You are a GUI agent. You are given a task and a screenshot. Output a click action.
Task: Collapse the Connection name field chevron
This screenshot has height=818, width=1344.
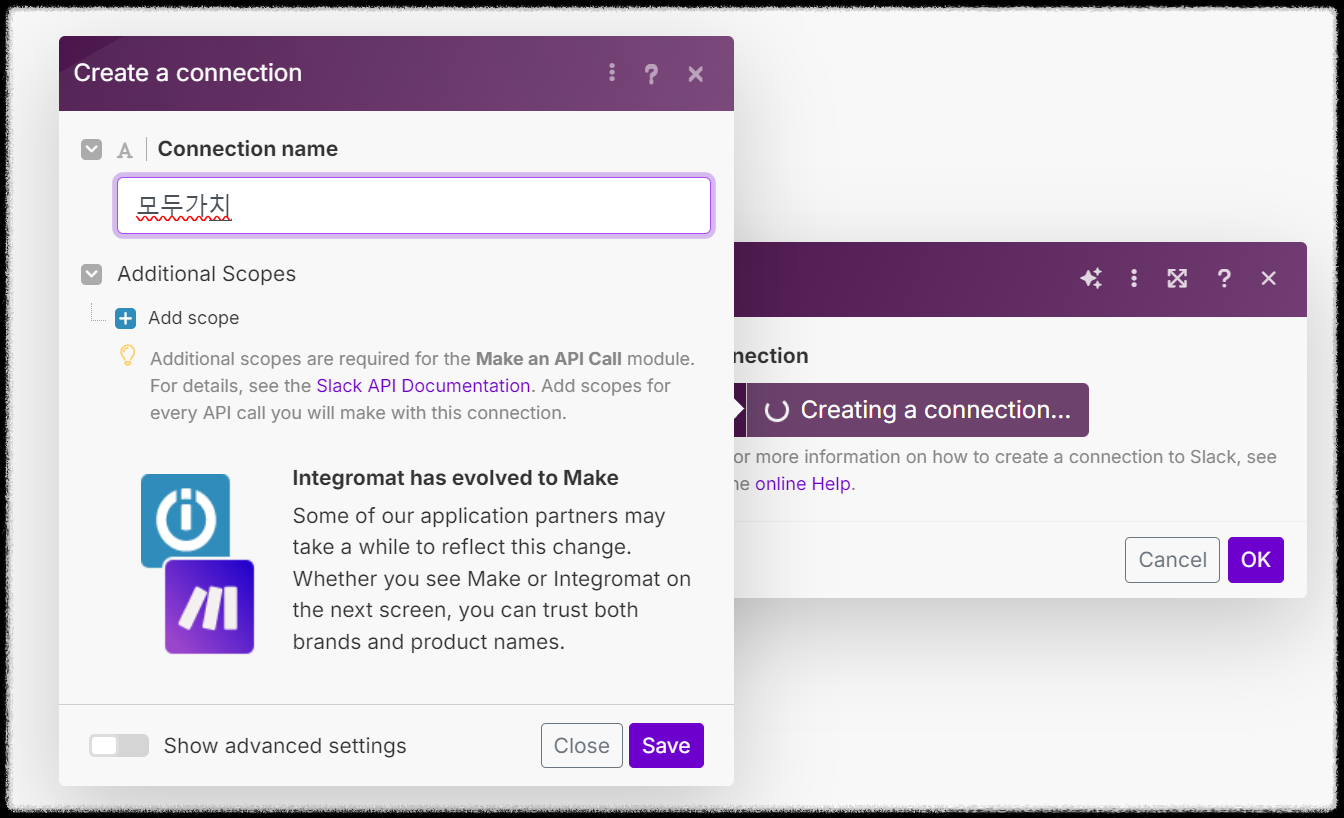pyautogui.click(x=92, y=149)
